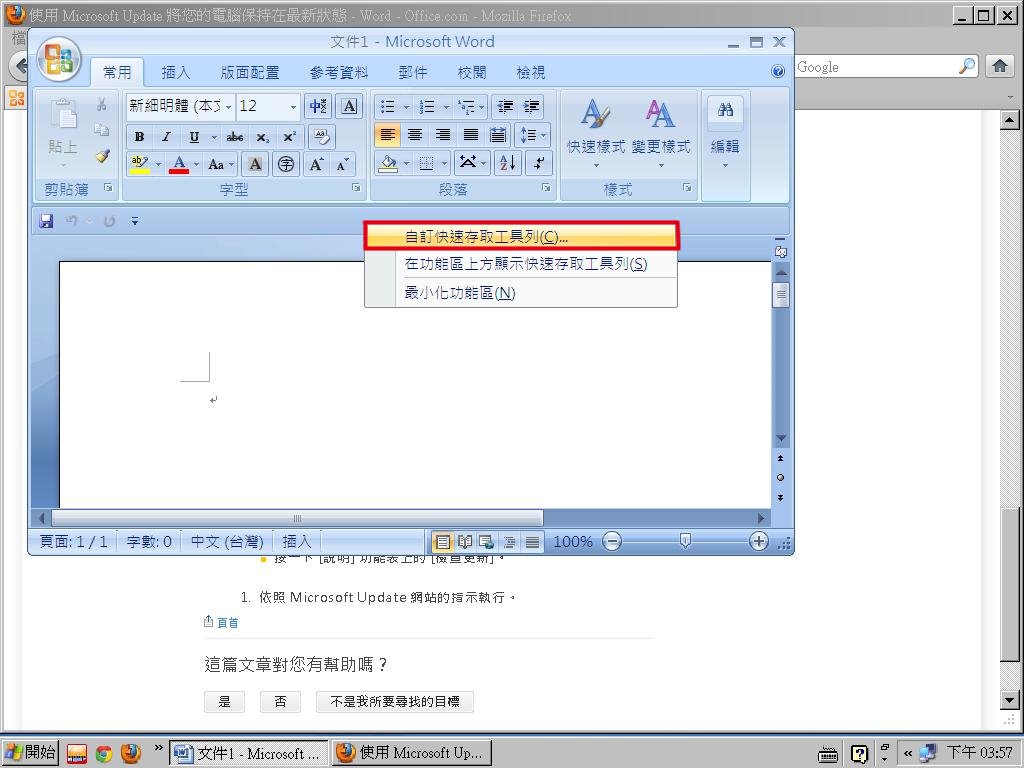Click the Character Border icon (framed A)
Screen dimensions: 1024x768
349,106
